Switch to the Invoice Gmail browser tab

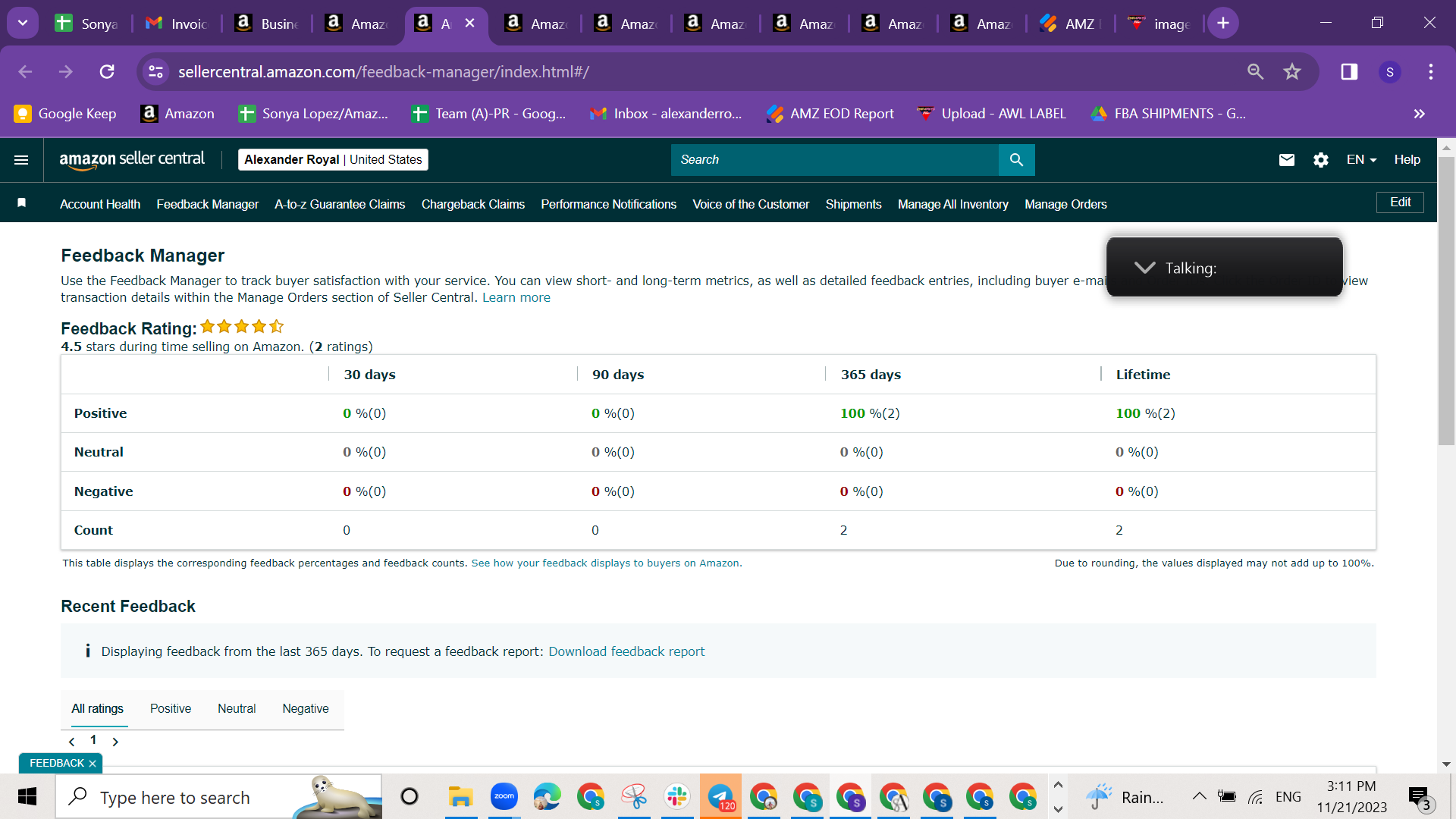point(177,24)
